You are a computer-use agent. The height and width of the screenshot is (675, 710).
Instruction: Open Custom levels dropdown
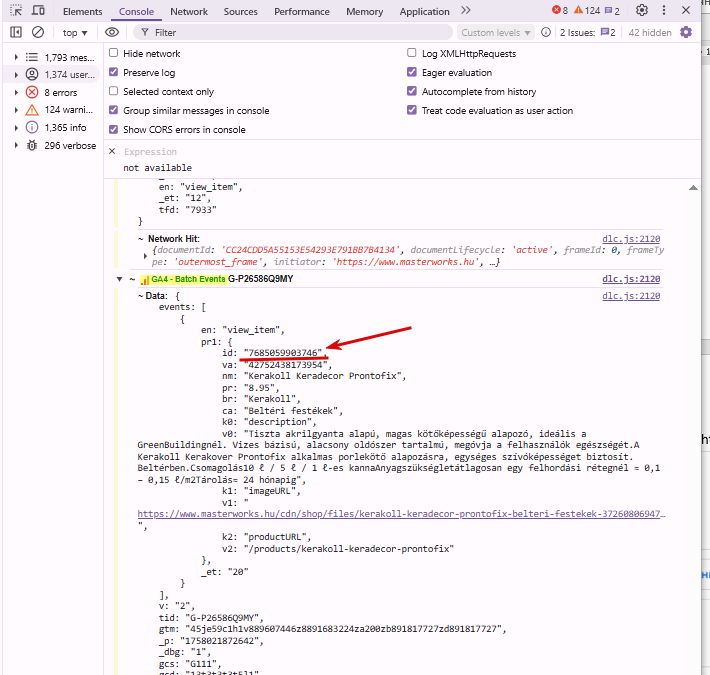[x=496, y=33]
